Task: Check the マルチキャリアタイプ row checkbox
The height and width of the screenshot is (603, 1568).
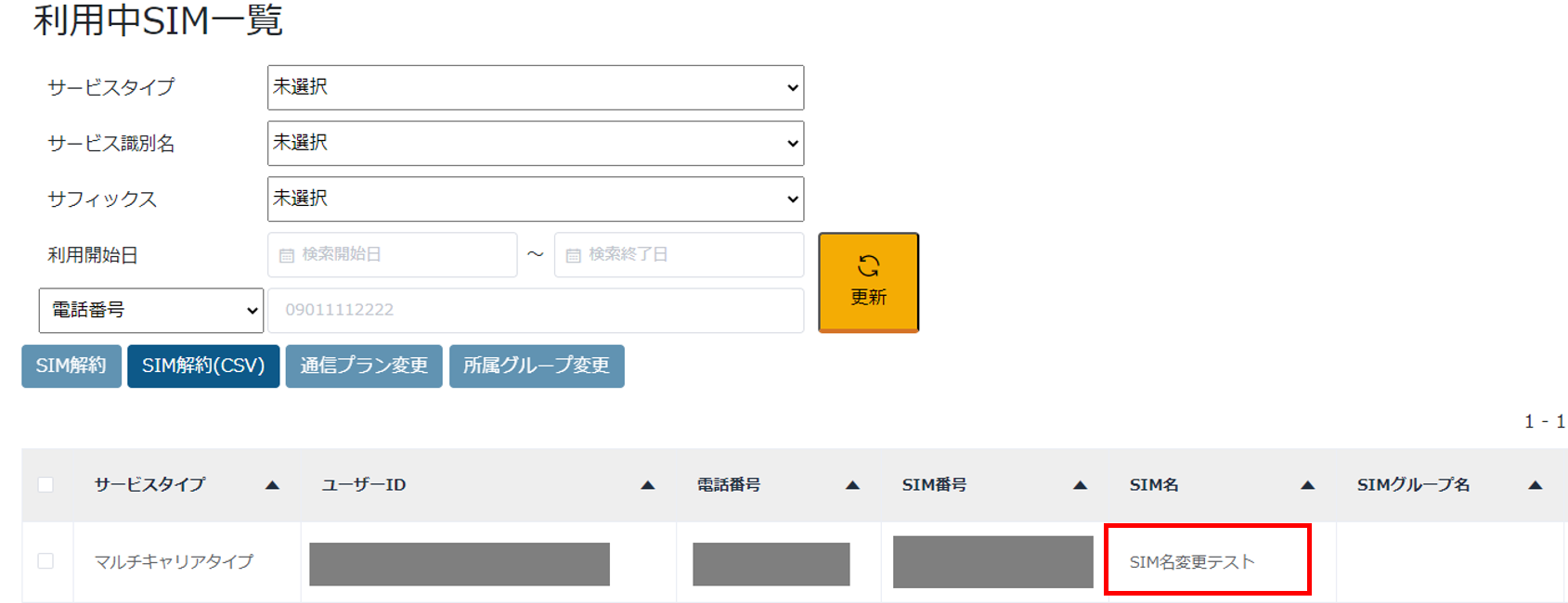Action: [x=45, y=561]
